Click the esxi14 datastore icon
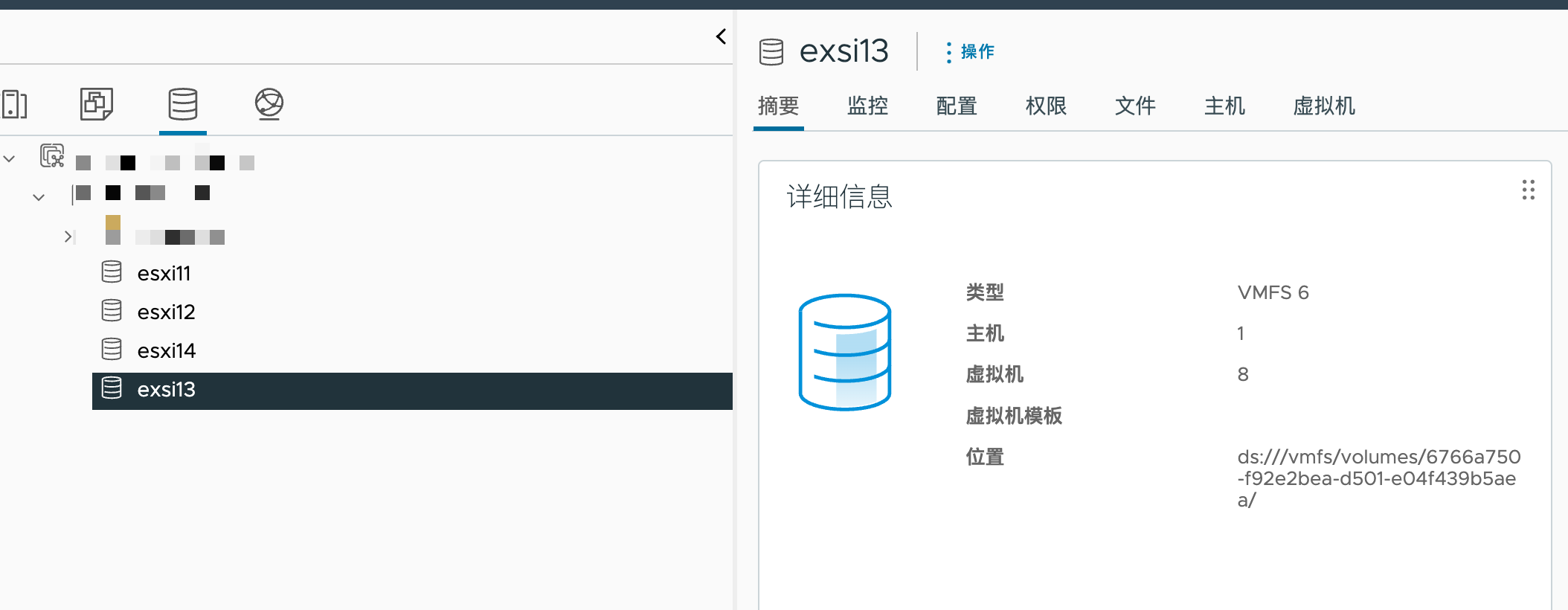 click(112, 349)
